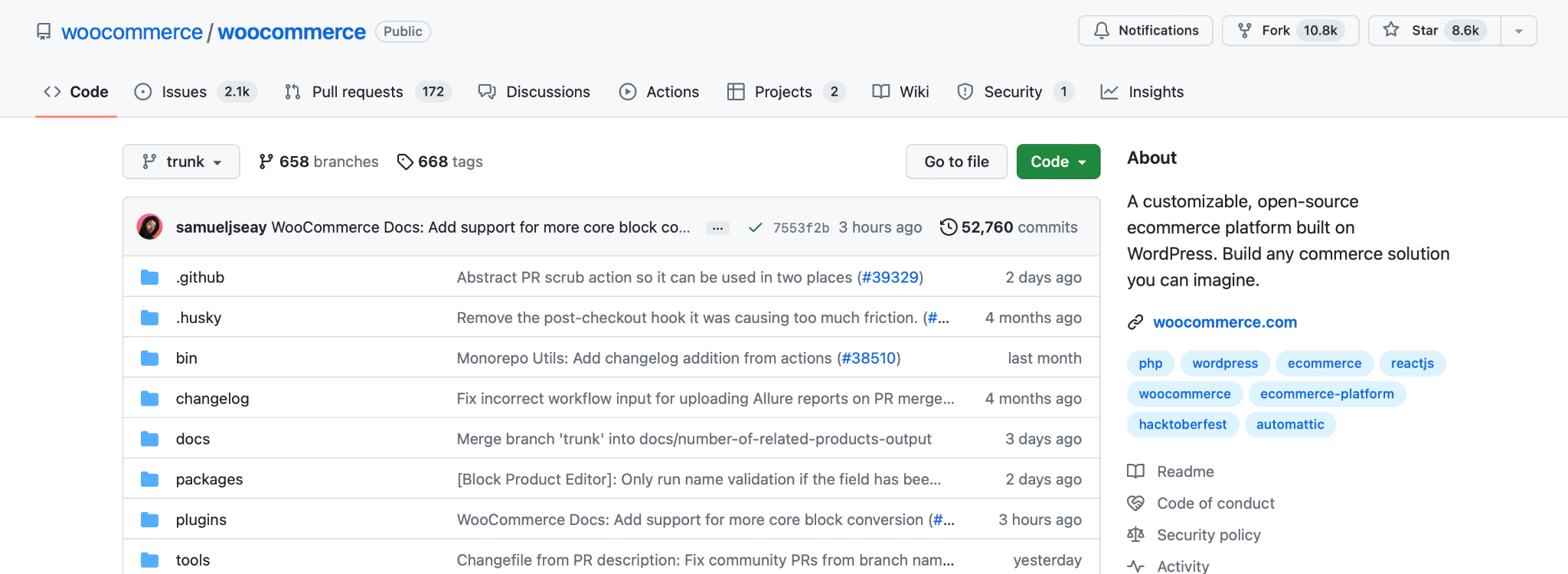Click samueljseay's avatar image

(x=149, y=227)
